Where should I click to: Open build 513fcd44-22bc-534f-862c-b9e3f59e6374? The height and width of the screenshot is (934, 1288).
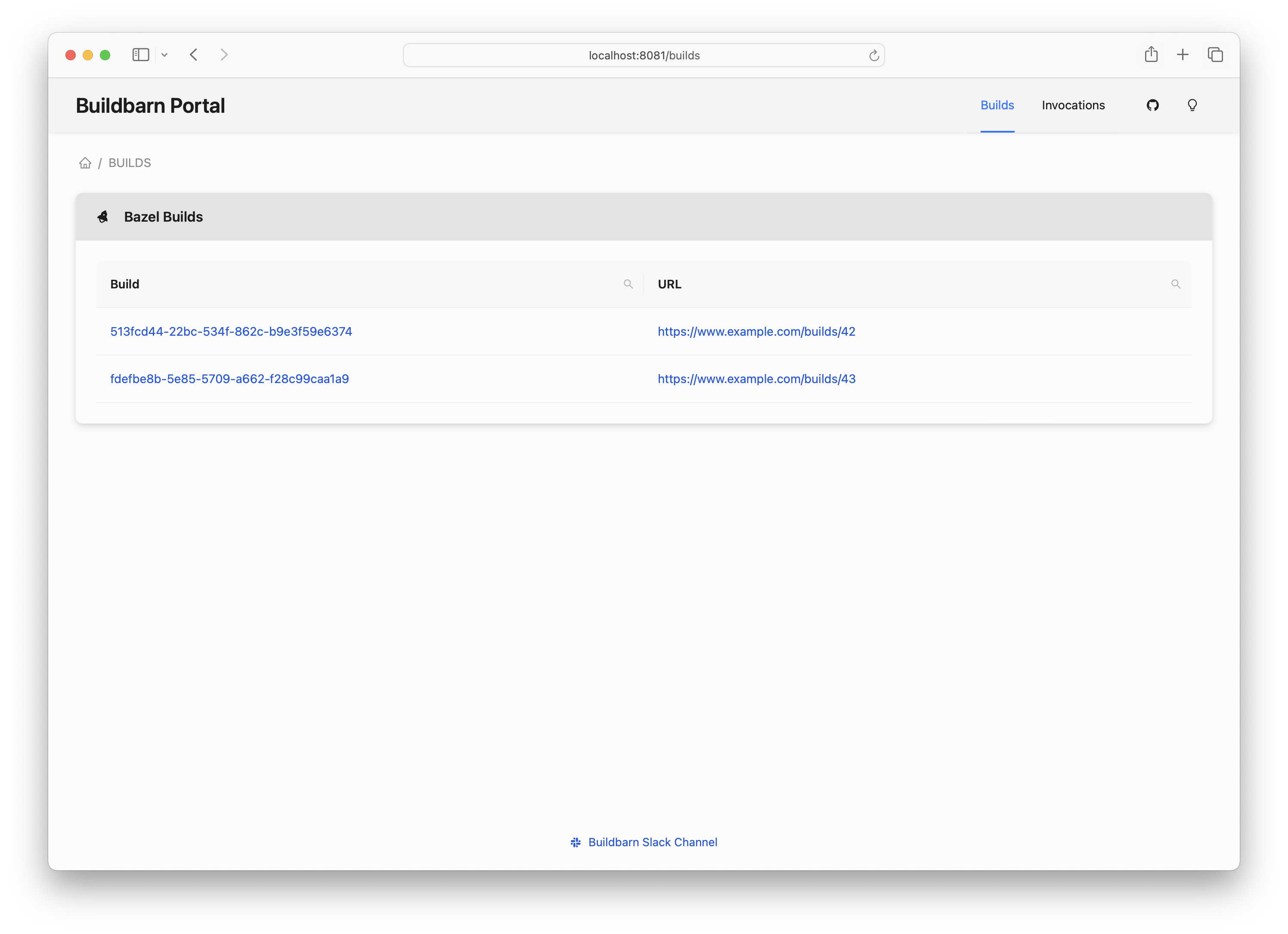[231, 331]
